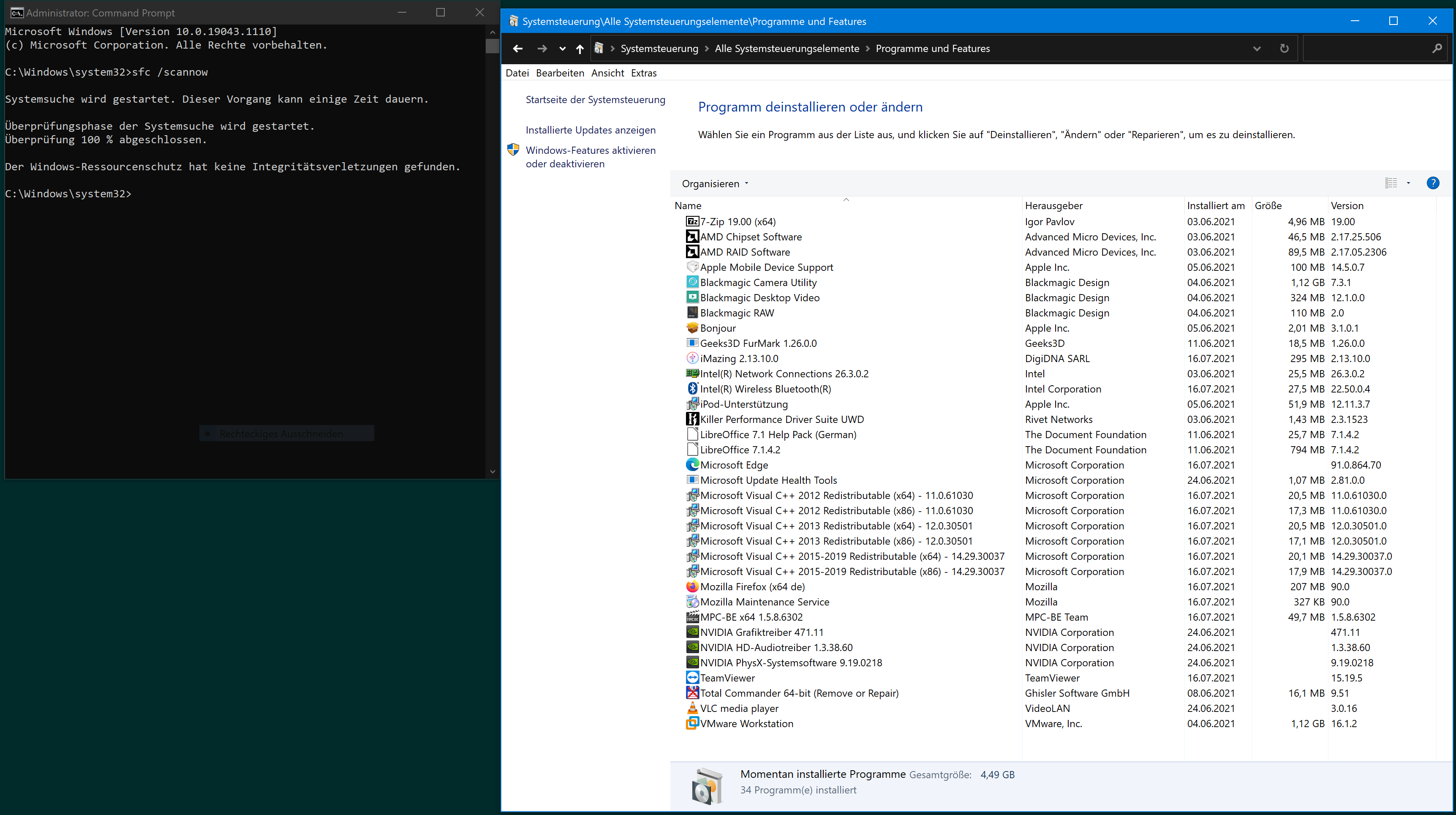Sort list by Installiert am column
The image size is (1456, 815).
[1215, 206]
